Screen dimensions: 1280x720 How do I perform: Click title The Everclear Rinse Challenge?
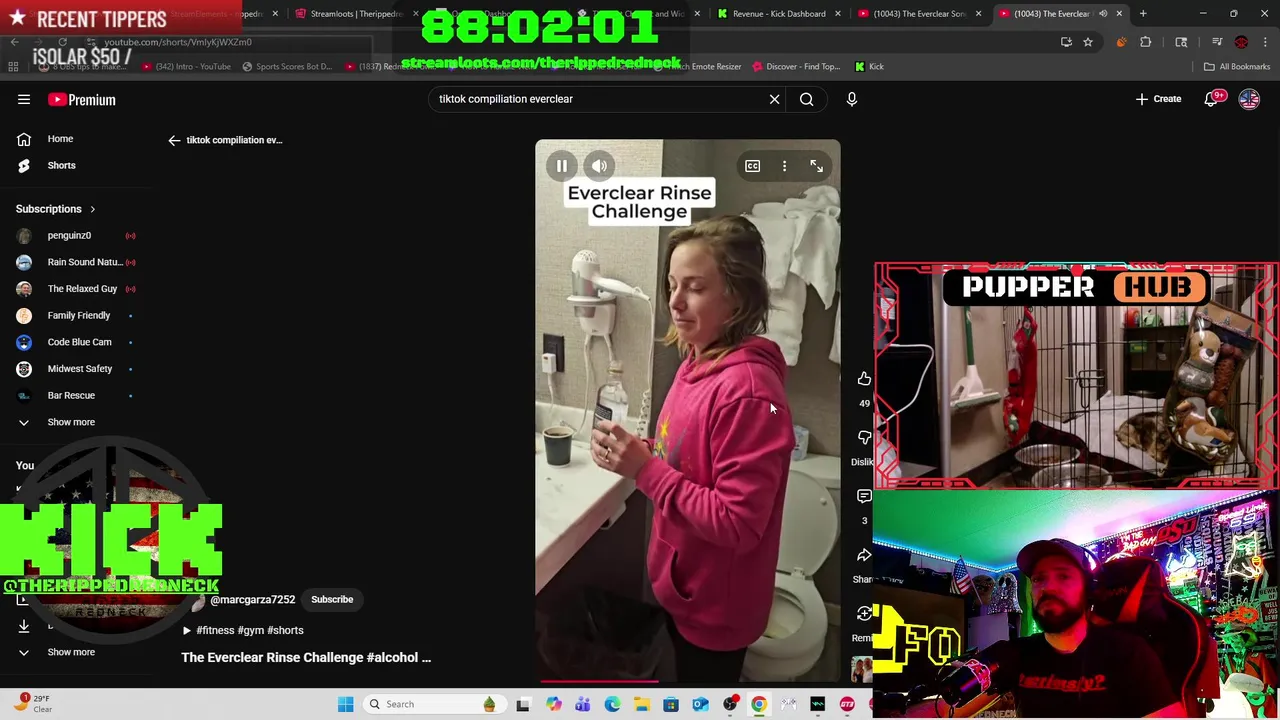(306, 658)
